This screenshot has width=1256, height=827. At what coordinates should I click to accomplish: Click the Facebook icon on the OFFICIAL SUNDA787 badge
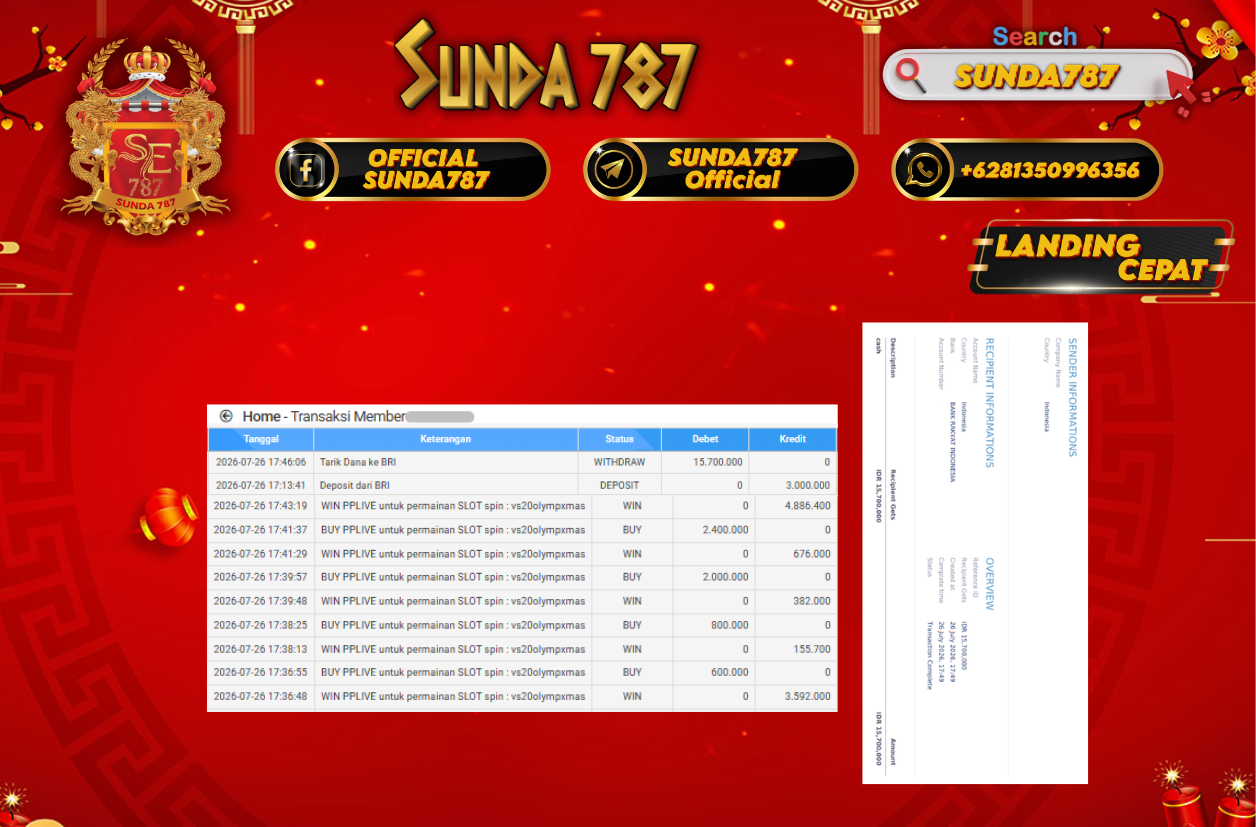307,169
